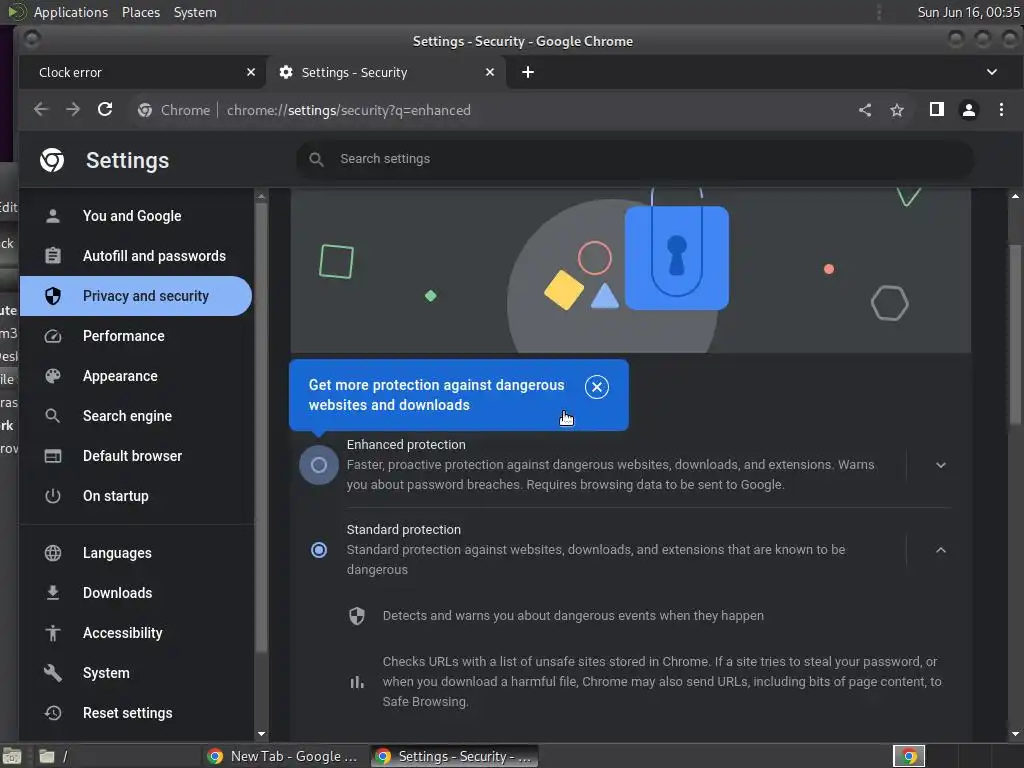The width and height of the screenshot is (1024, 768).
Task: Click the Settings page title
Action: 127,160
